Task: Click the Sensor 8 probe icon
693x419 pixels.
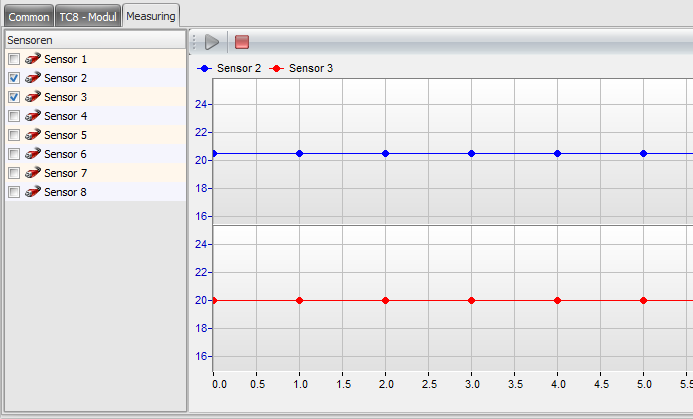Action: tap(33, 192)
